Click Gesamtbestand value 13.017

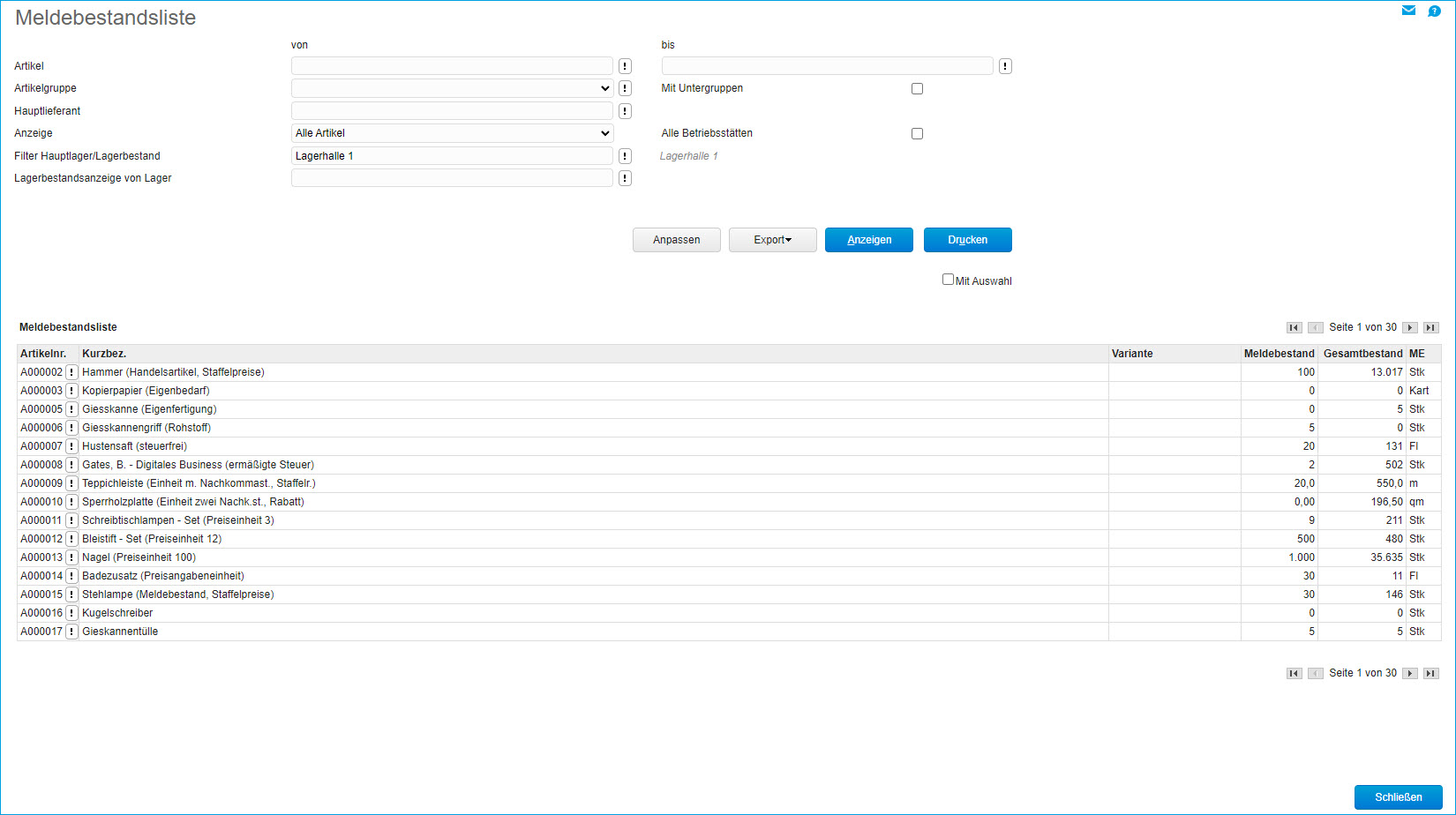point(1386,372)
